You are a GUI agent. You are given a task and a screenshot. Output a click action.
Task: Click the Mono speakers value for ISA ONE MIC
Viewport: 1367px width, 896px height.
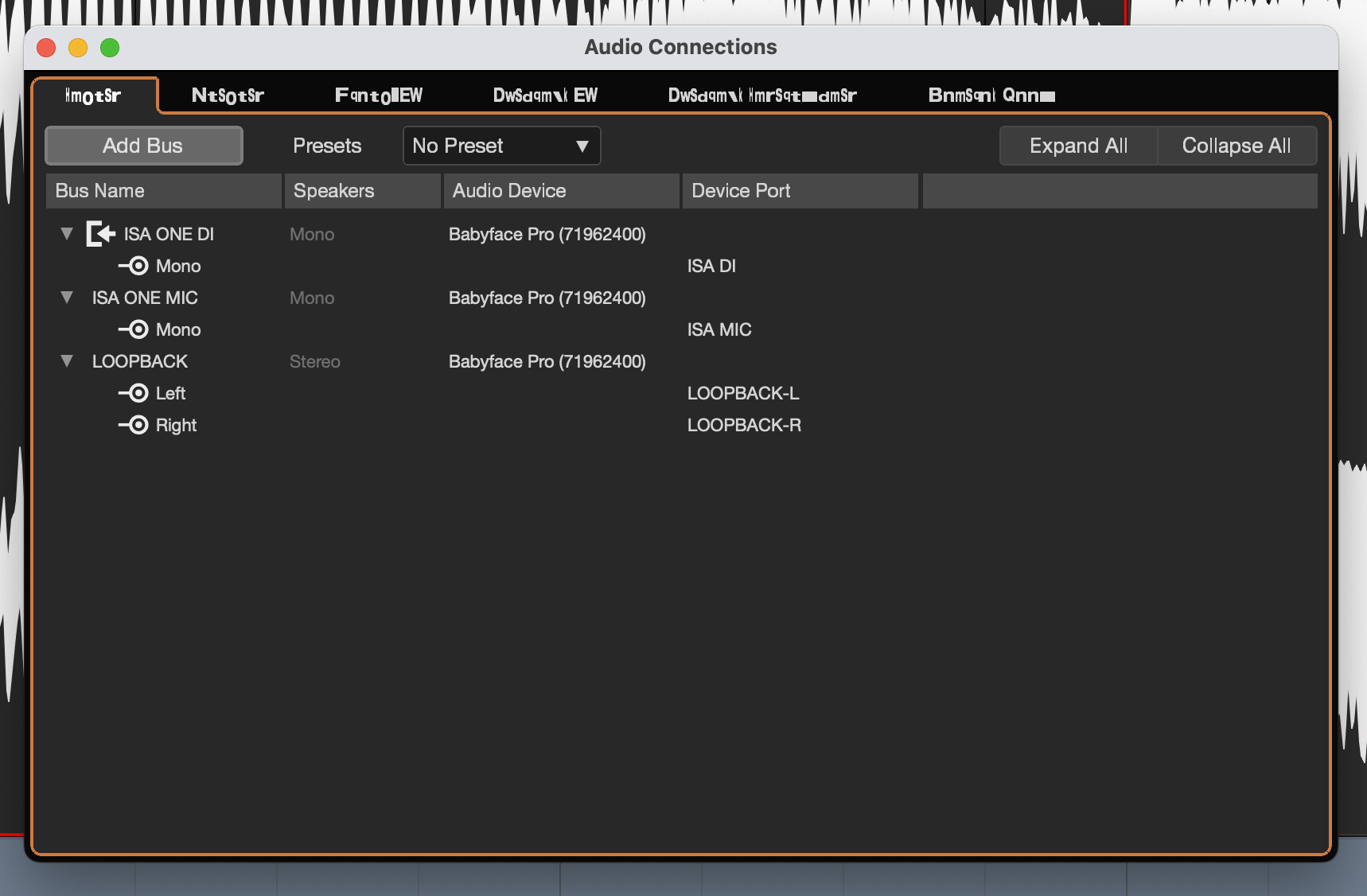(312, 298)
